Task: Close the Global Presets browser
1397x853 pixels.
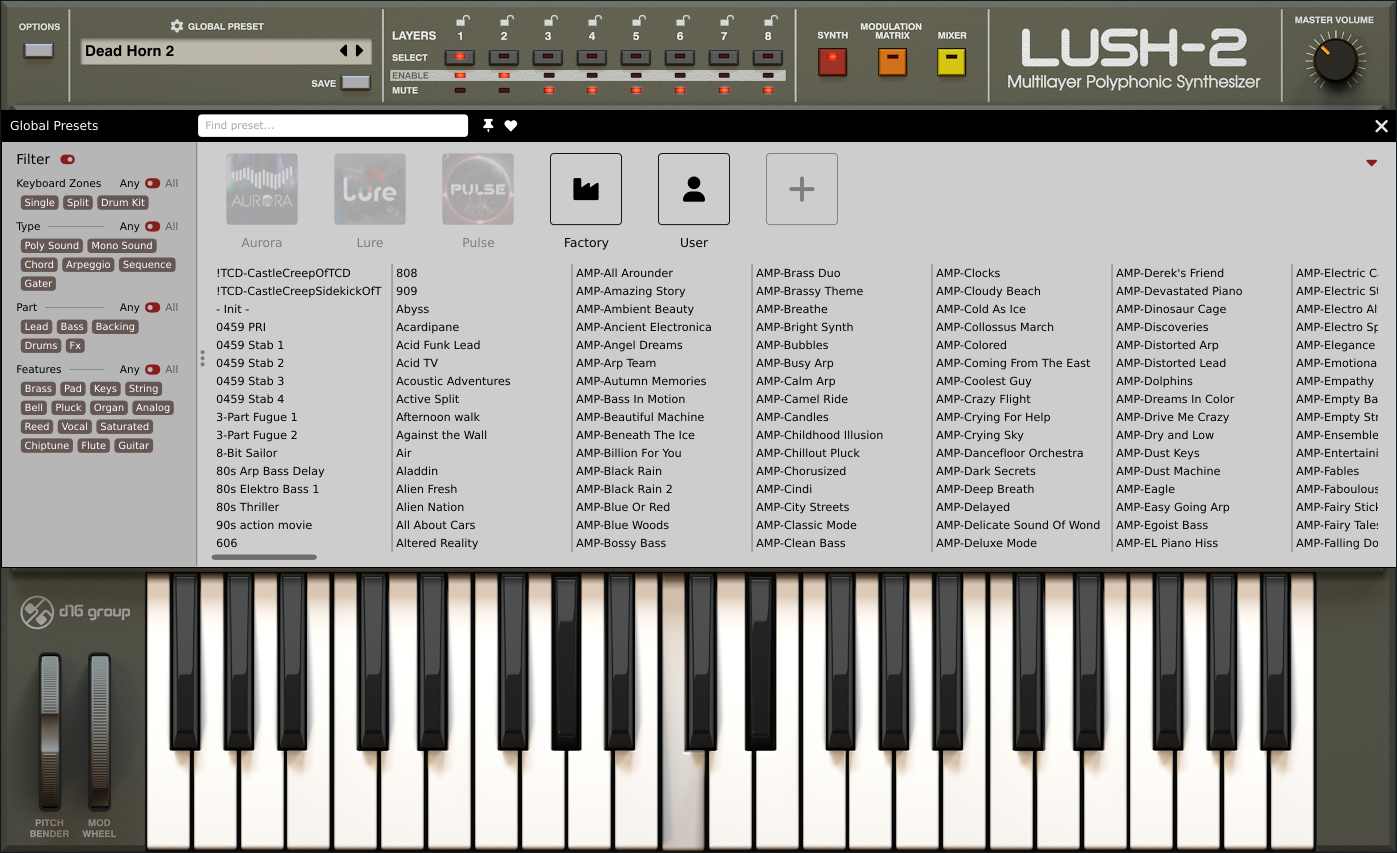Action: [1381, 126]
